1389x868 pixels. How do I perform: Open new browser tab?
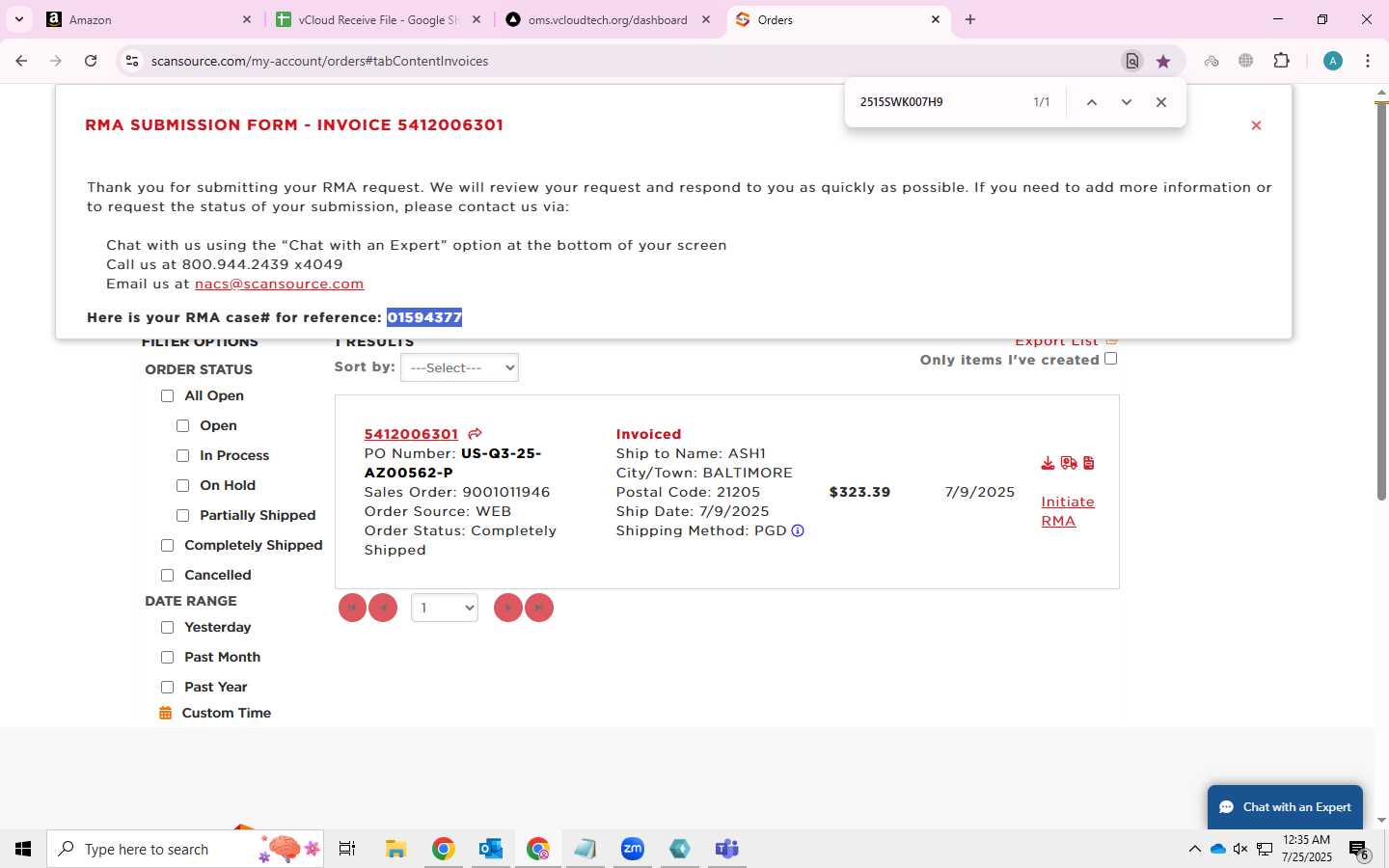tap(970, 19)
